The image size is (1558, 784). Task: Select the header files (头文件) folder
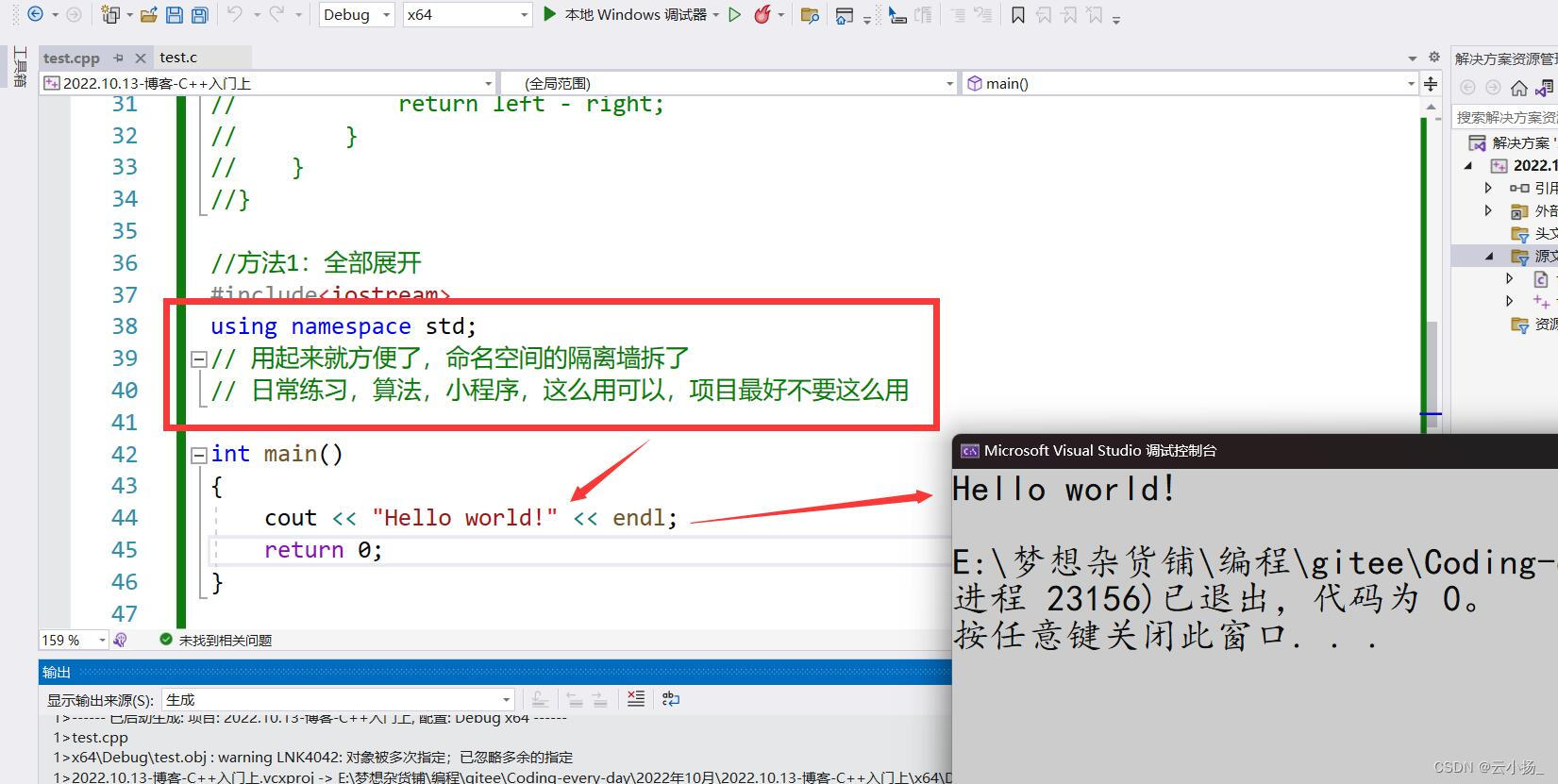pos(1534,233)
